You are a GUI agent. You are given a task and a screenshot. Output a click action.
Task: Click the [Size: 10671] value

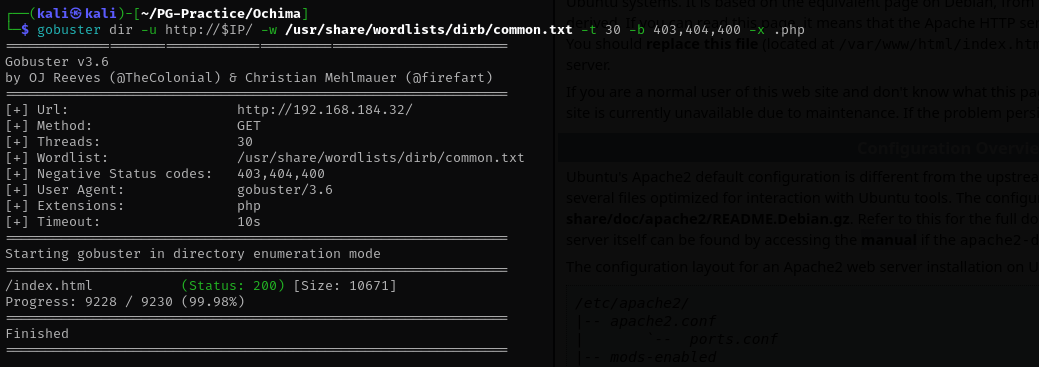345,286
